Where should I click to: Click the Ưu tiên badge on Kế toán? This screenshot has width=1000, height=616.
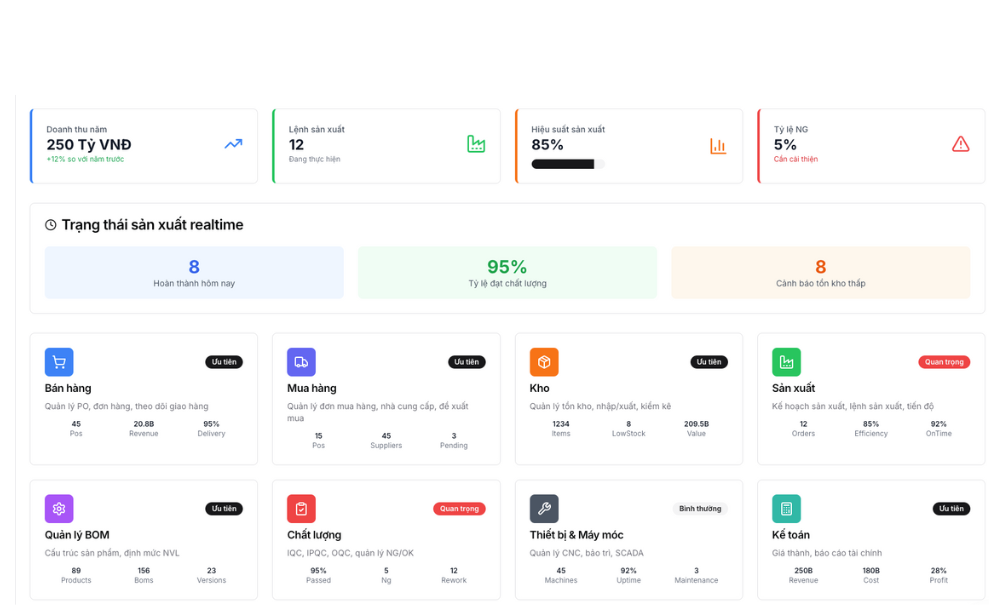(951, 508)
